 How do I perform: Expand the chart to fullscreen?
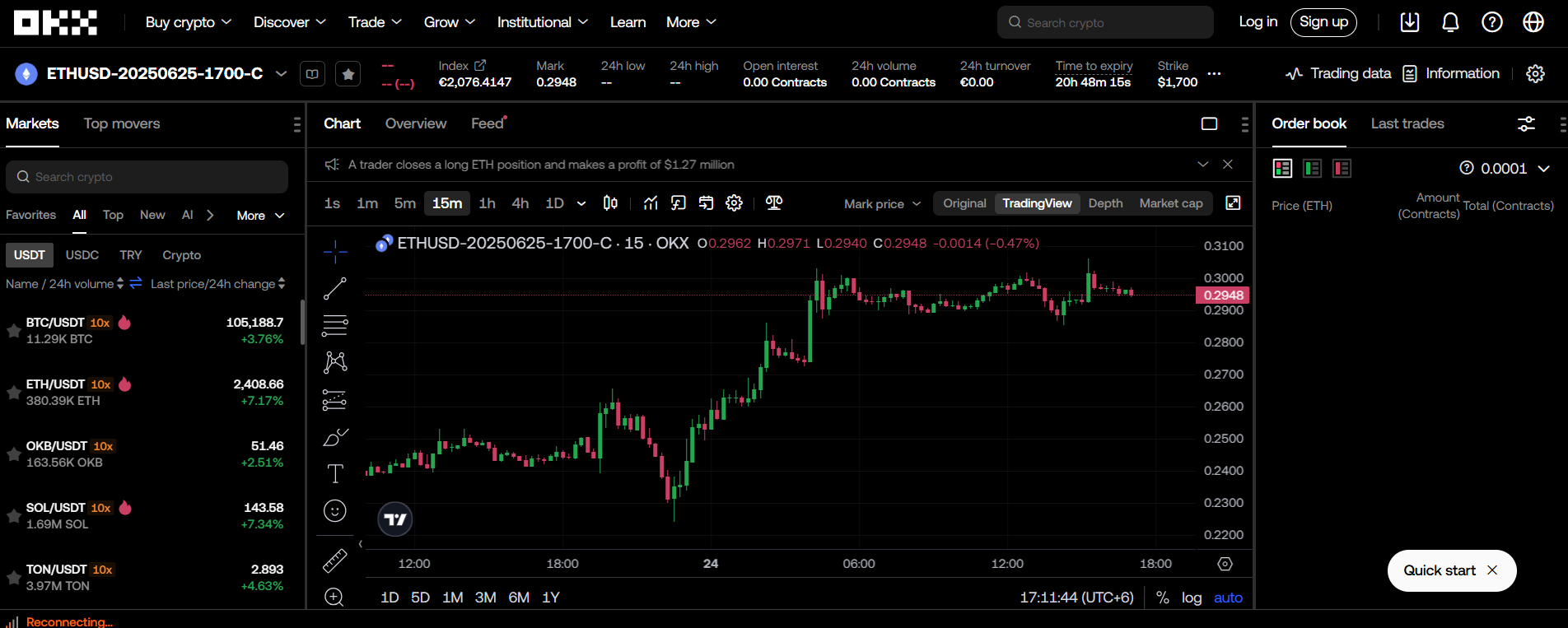[1233, 203]
